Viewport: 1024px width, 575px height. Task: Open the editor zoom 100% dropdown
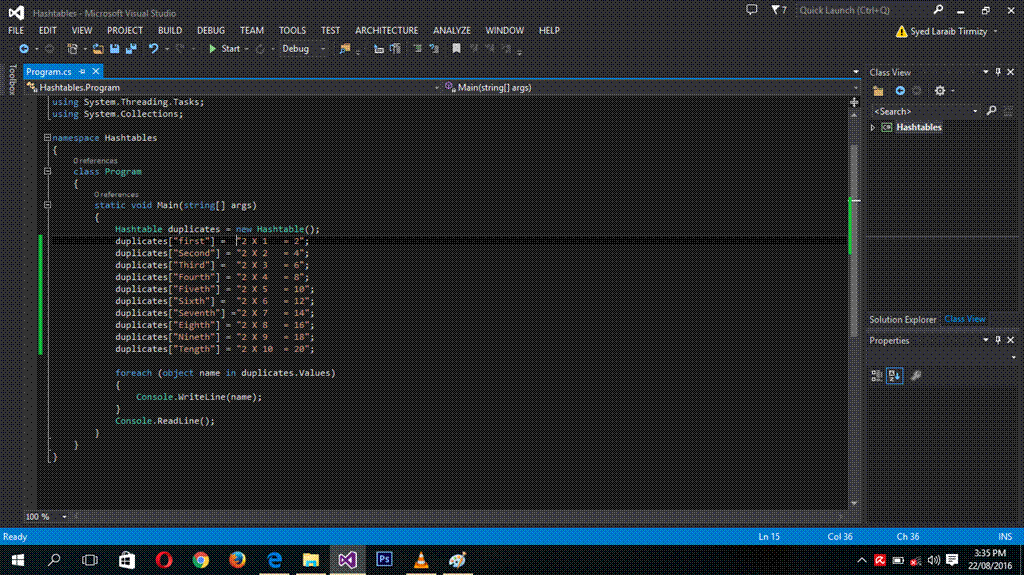click(64, 516)
